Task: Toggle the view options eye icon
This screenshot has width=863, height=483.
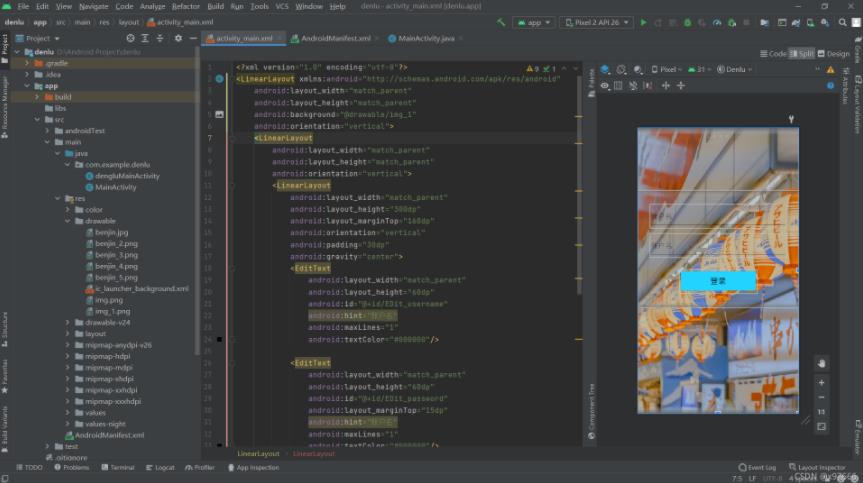Action: click(x=605, y=86)
